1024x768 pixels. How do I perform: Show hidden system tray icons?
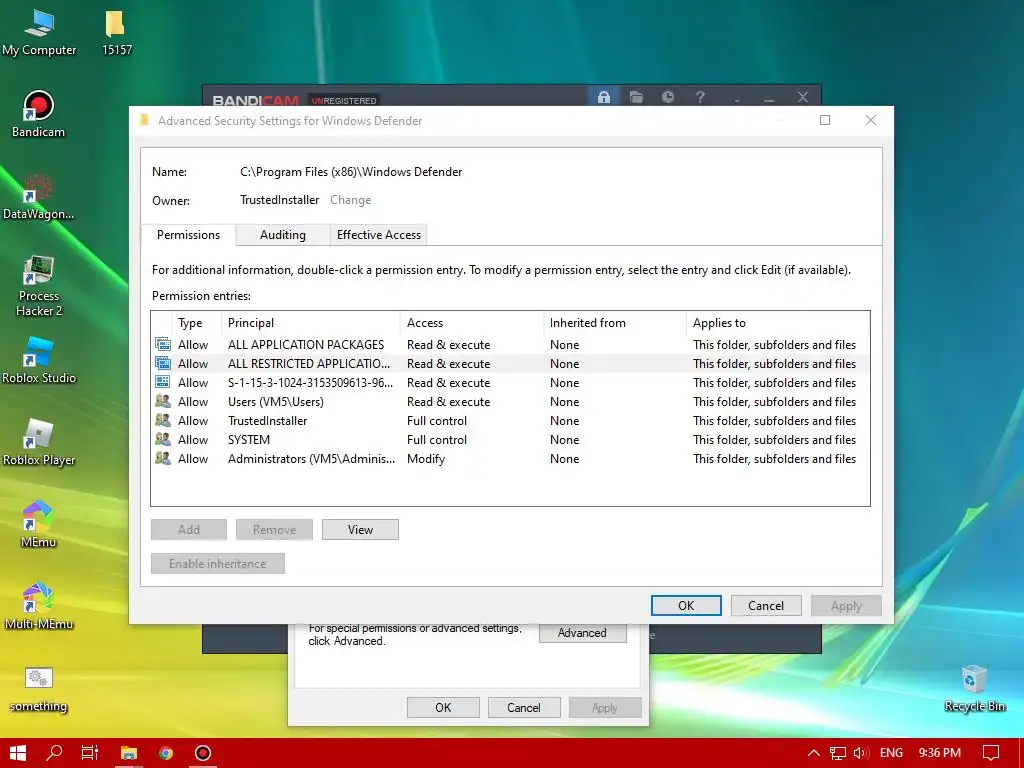(814, 753)
